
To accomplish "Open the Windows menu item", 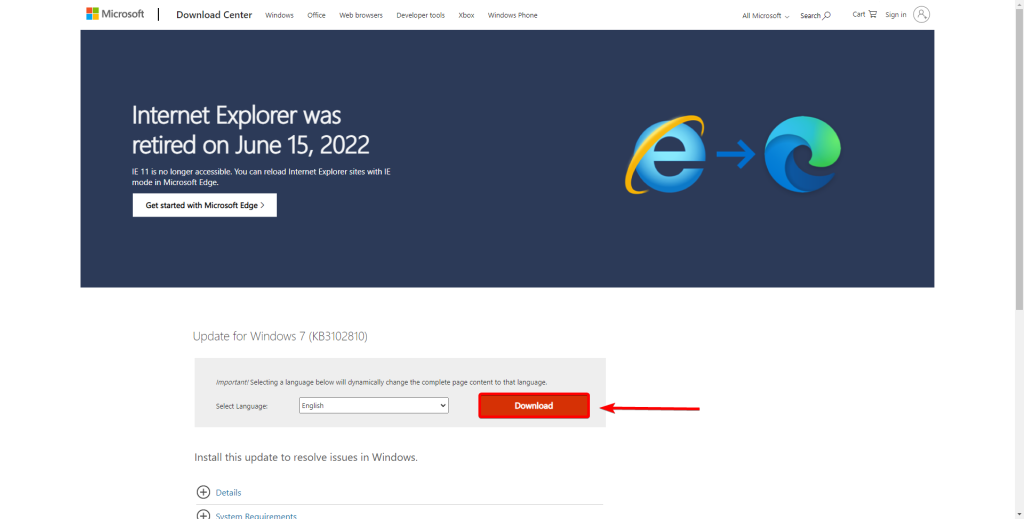I will 279,15.
